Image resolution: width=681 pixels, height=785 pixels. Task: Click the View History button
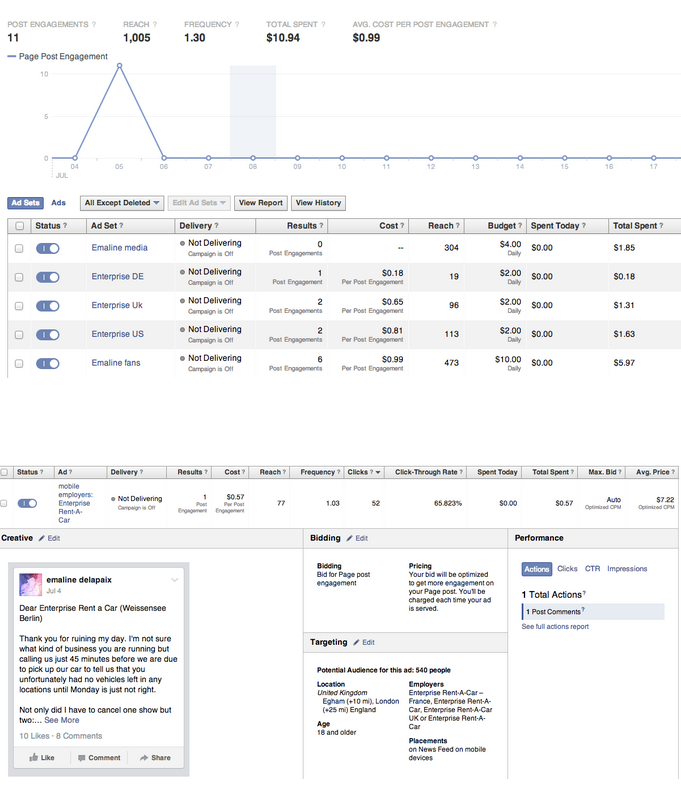tap(318, 203)
